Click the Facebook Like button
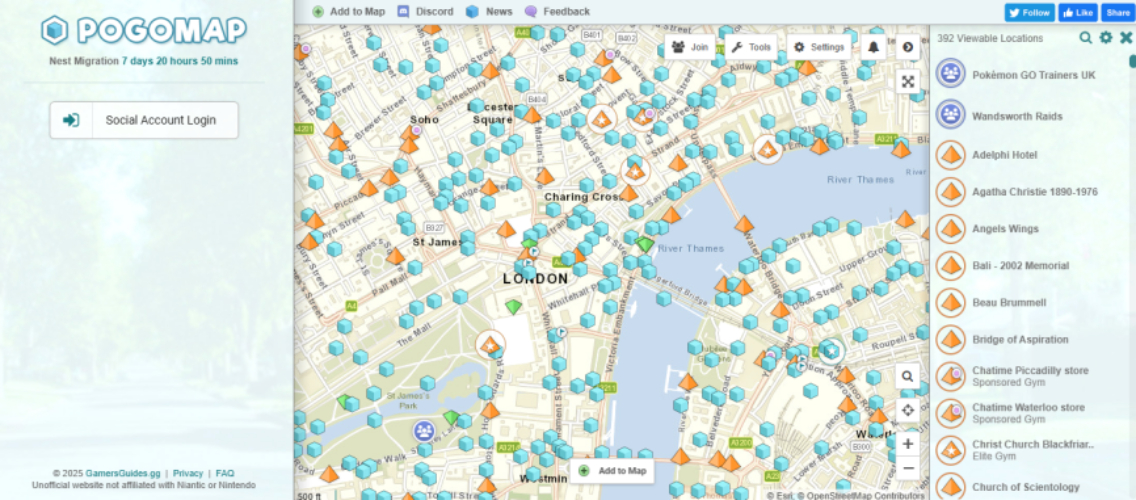The width and height of the screenshot is (1136, 500). [x=1077, y=12]
